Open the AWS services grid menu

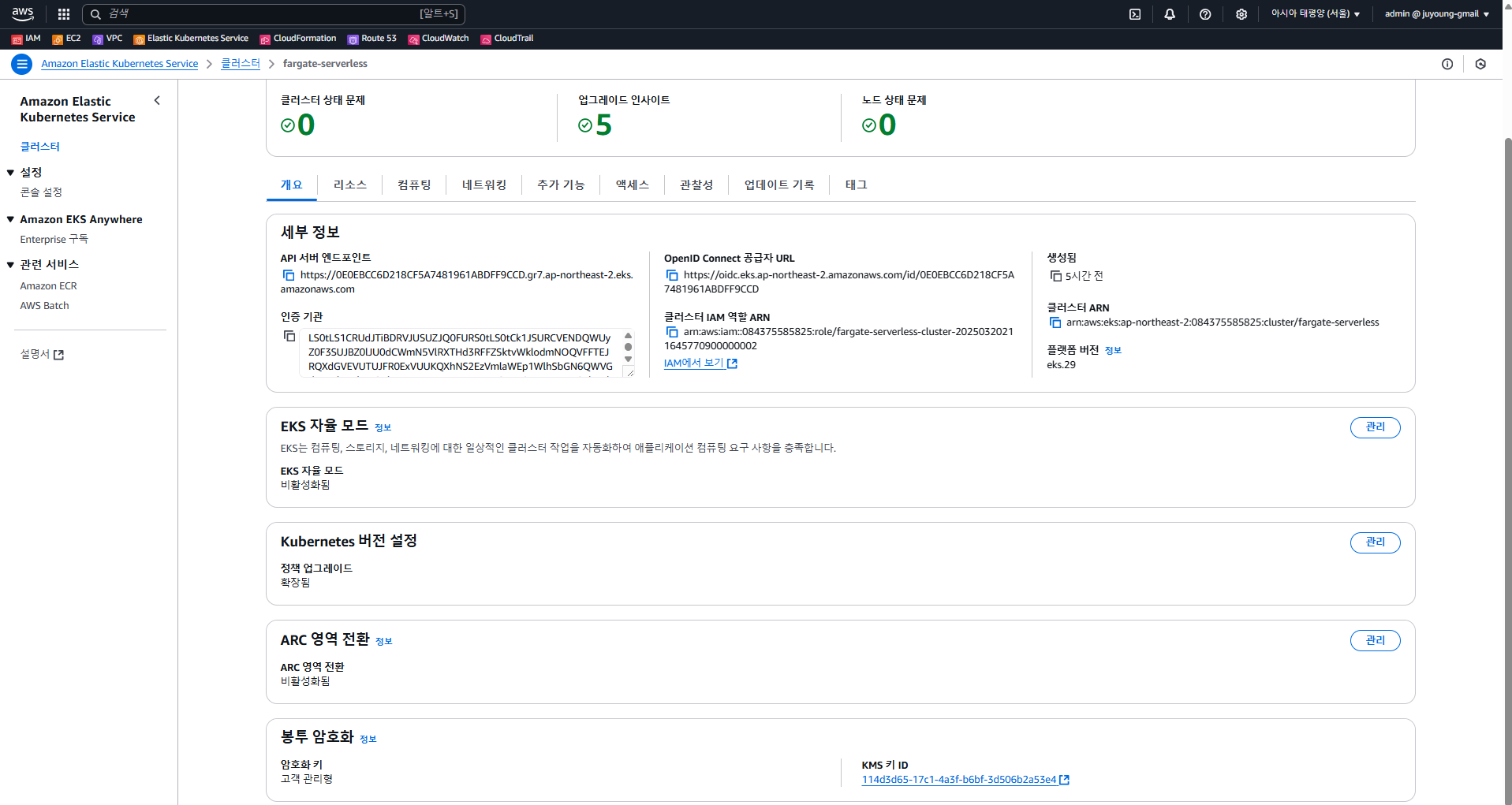(x=64, y=14)
